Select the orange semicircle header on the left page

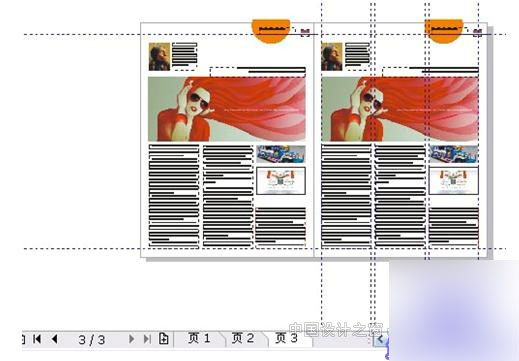(x=271, y=31)
